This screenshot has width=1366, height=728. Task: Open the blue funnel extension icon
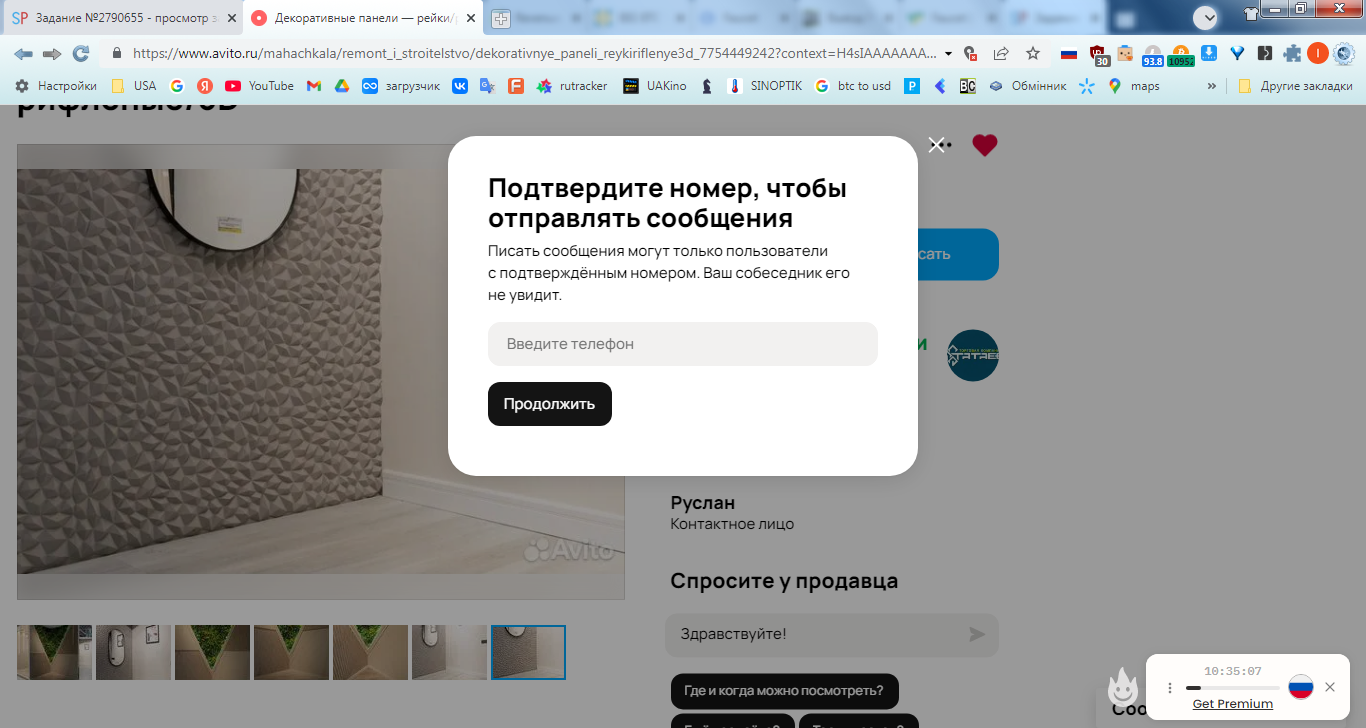coord(1237,53)
